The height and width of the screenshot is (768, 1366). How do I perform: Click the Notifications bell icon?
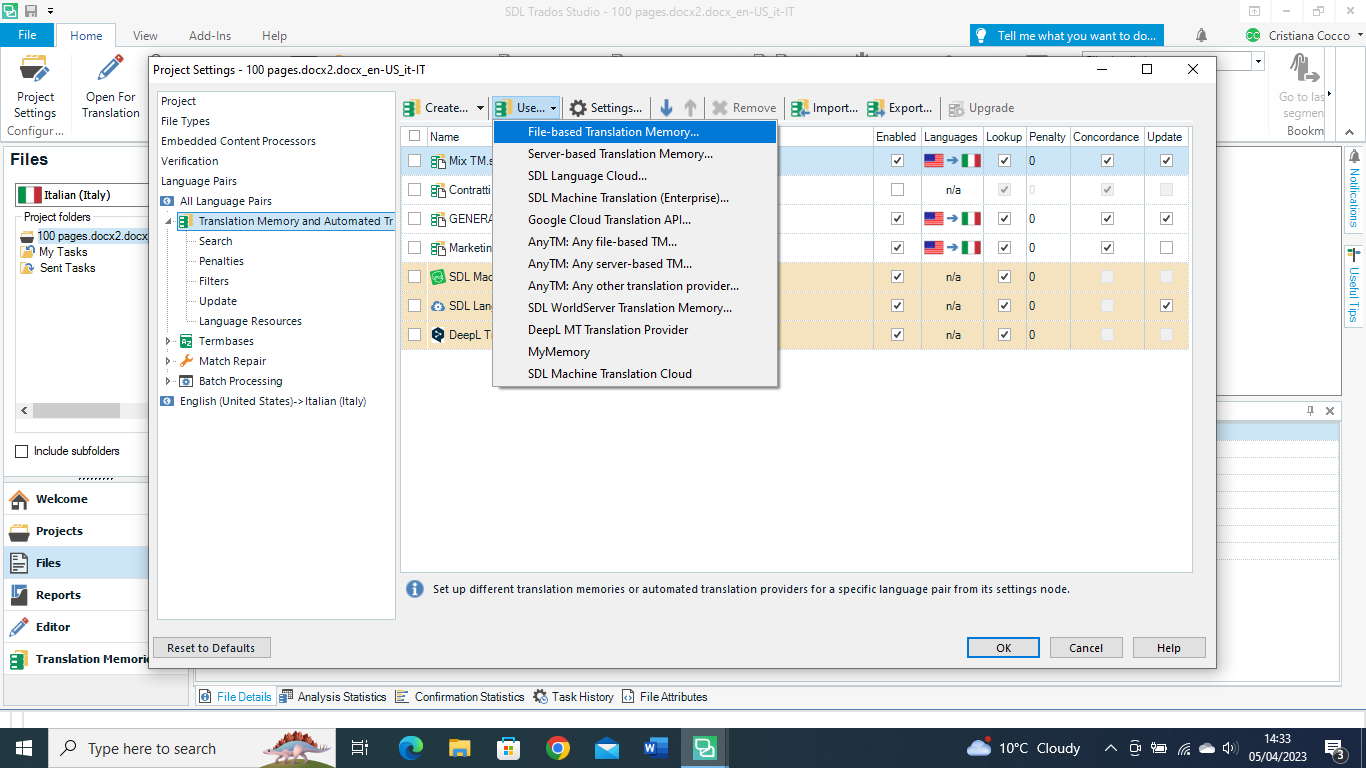click(x=1201, y=35)
